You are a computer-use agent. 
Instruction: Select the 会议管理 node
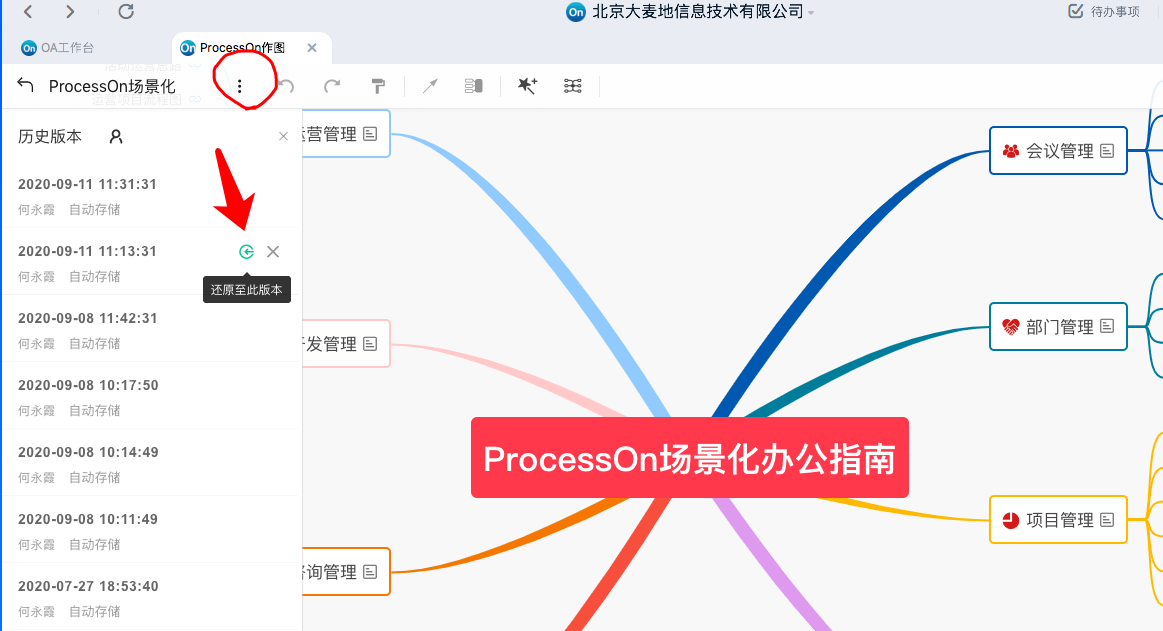point(1058,151)
